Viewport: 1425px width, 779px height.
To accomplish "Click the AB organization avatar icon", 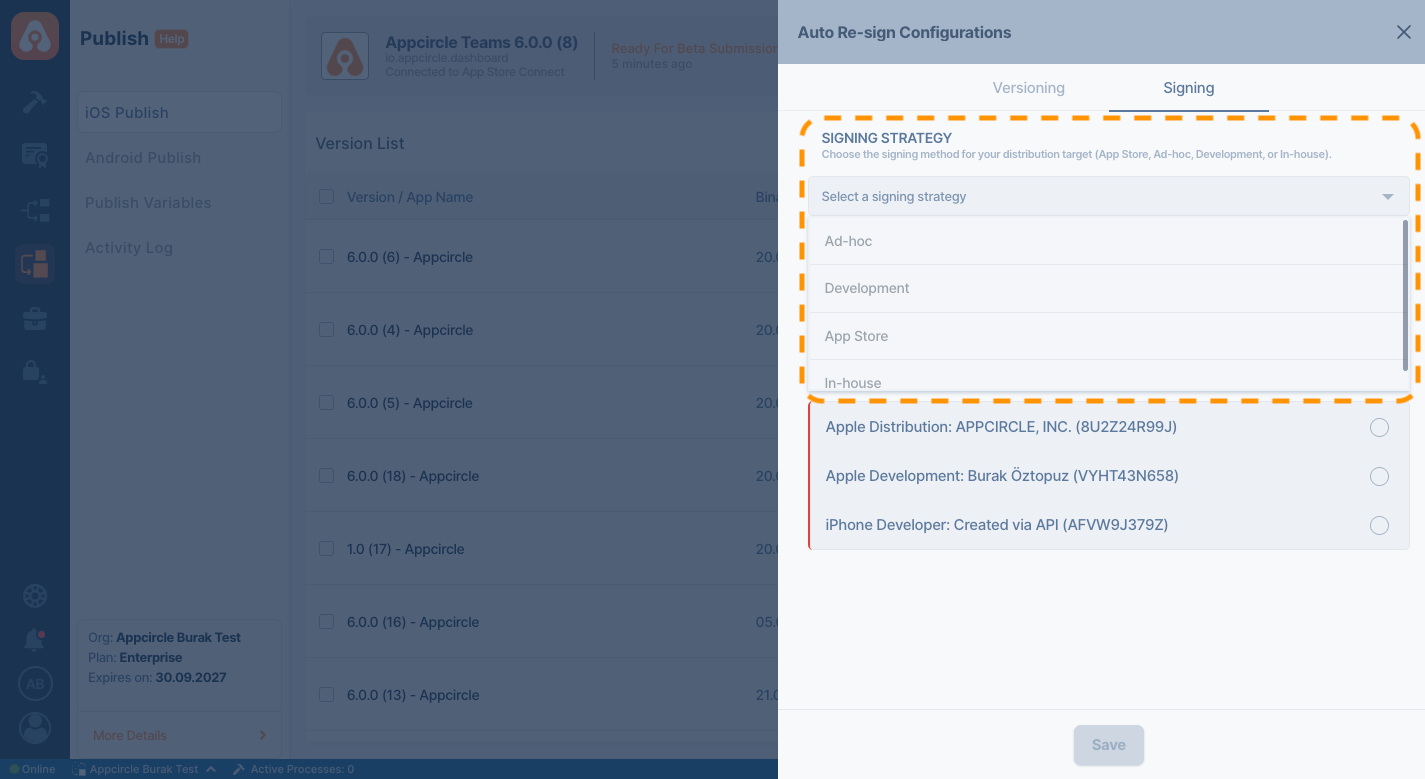I will point(35,684).
